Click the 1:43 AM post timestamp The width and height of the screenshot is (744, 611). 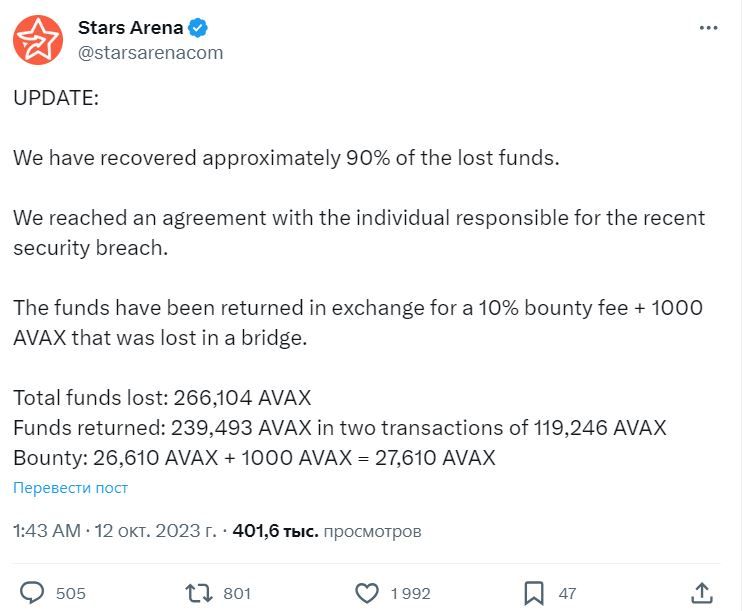pos(47,530)
